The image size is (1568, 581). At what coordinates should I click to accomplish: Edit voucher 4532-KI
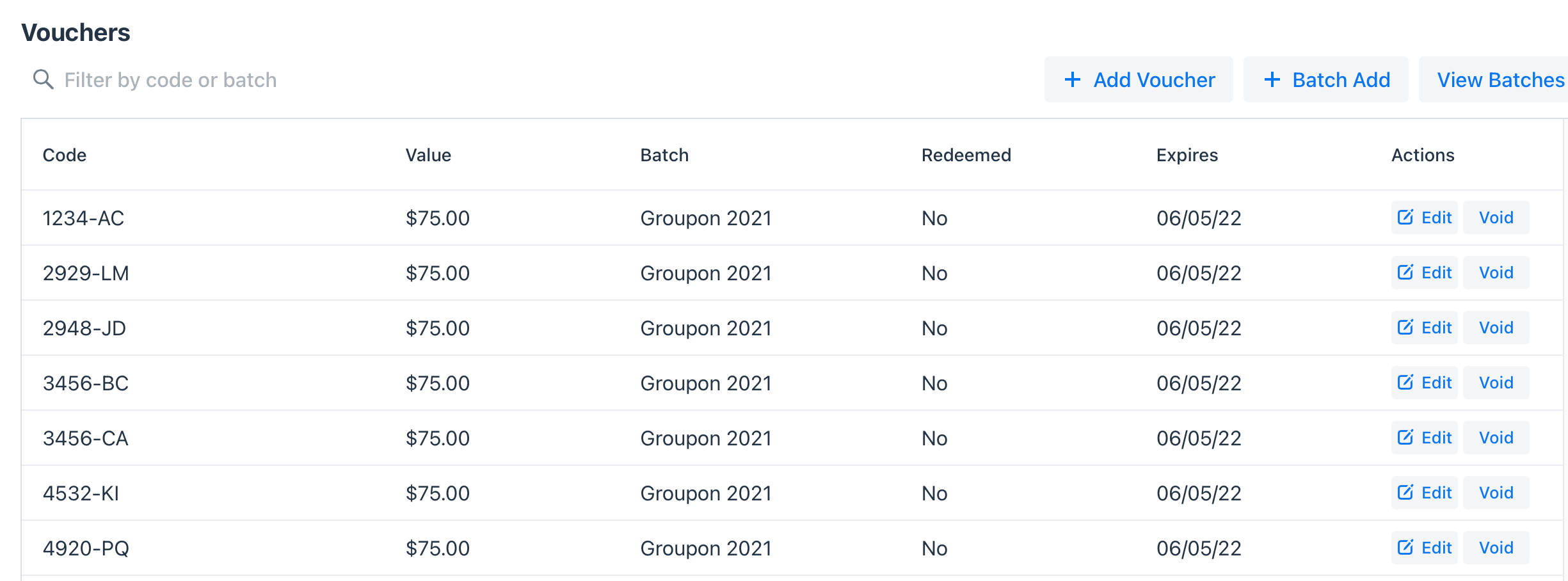tap(1425, 493)
